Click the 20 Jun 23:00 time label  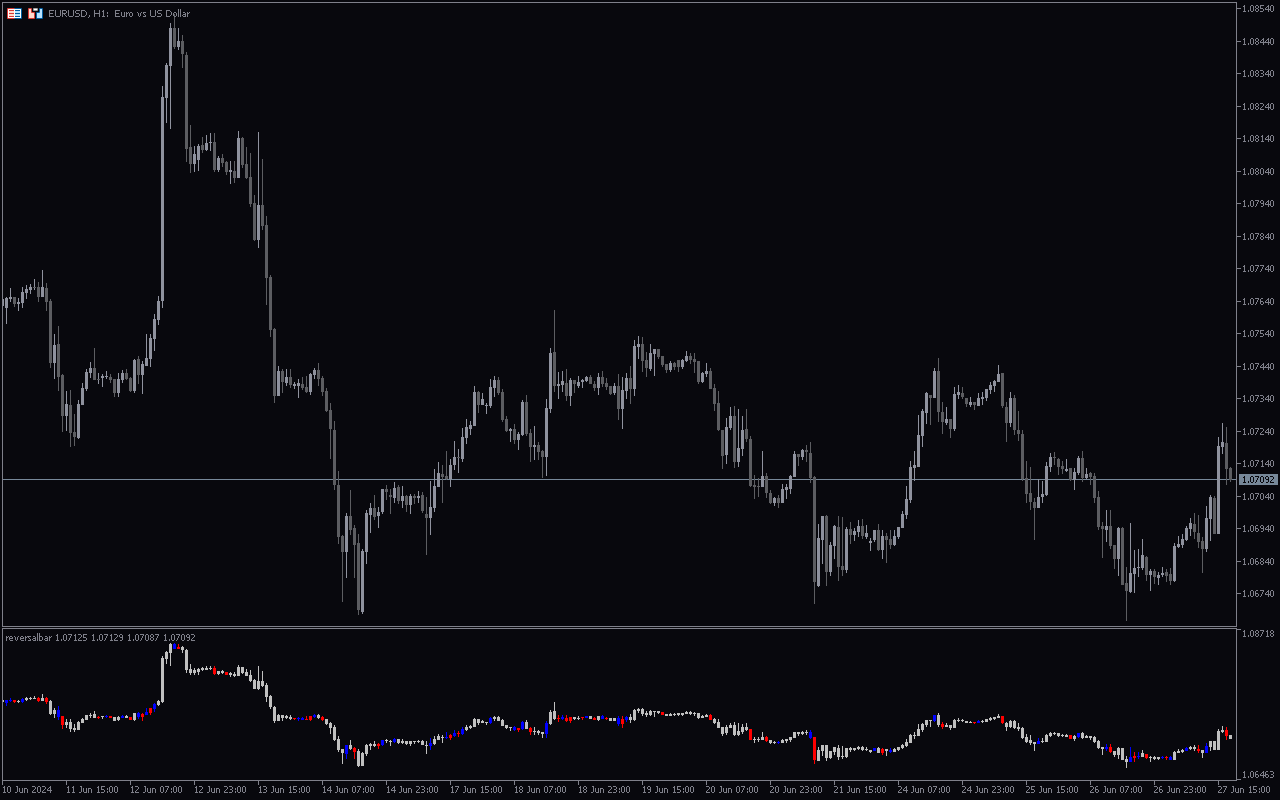[796, 790]
